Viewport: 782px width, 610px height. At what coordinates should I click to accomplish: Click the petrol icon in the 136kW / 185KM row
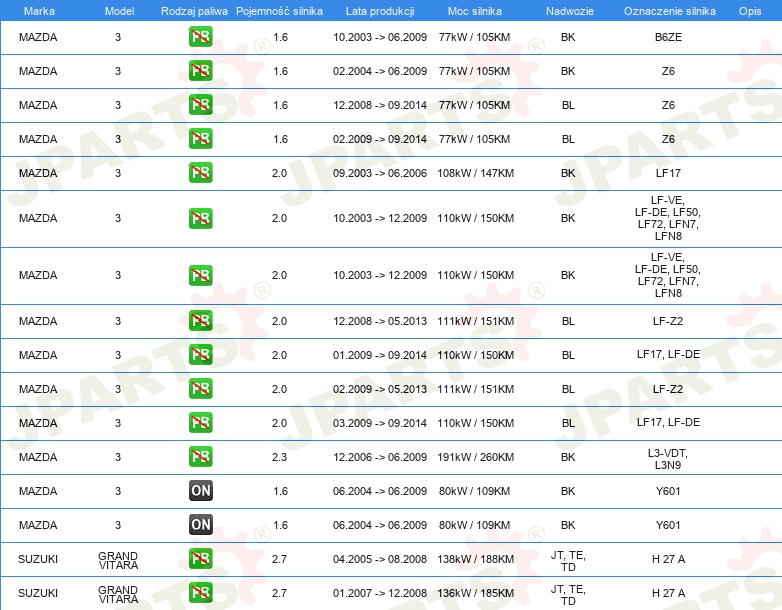coord(200,593)
